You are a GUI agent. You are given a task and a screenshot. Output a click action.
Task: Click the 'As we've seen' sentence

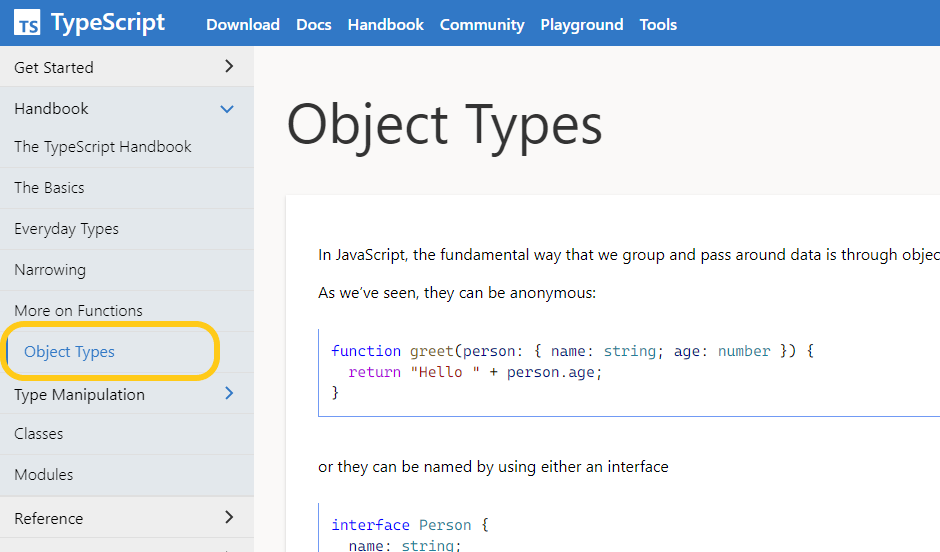tap(457, 293)
